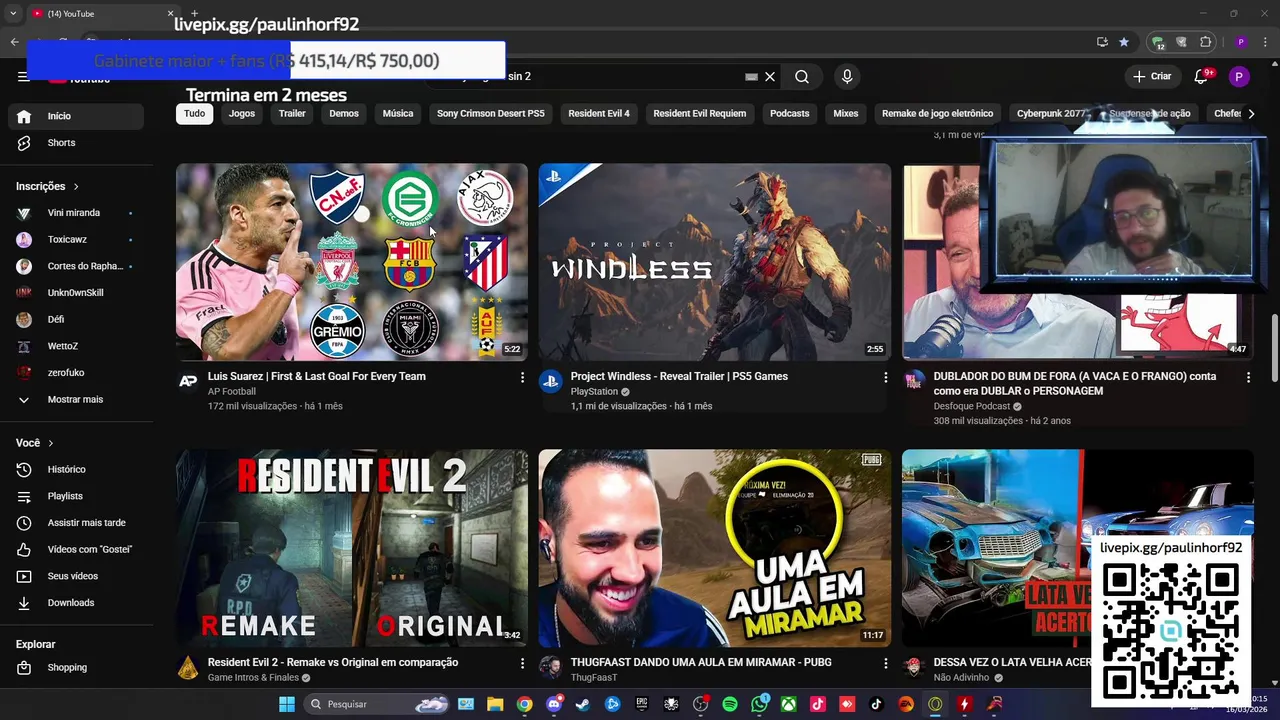Open Vini miranda subscription channel
1280x720 pixels.
pos(76,213)
